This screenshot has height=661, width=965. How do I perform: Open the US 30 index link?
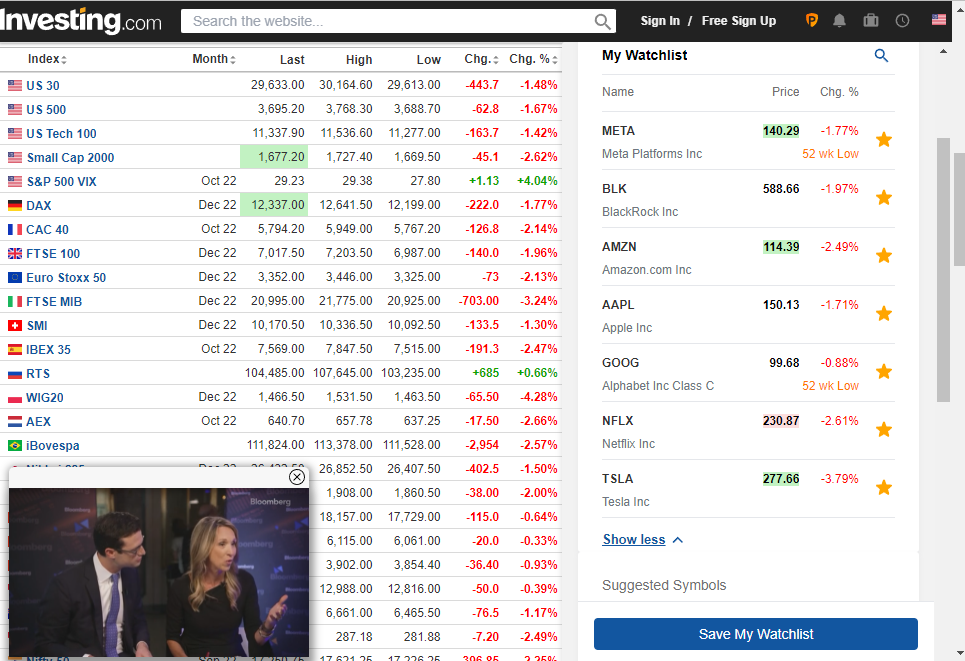(43, 86)
